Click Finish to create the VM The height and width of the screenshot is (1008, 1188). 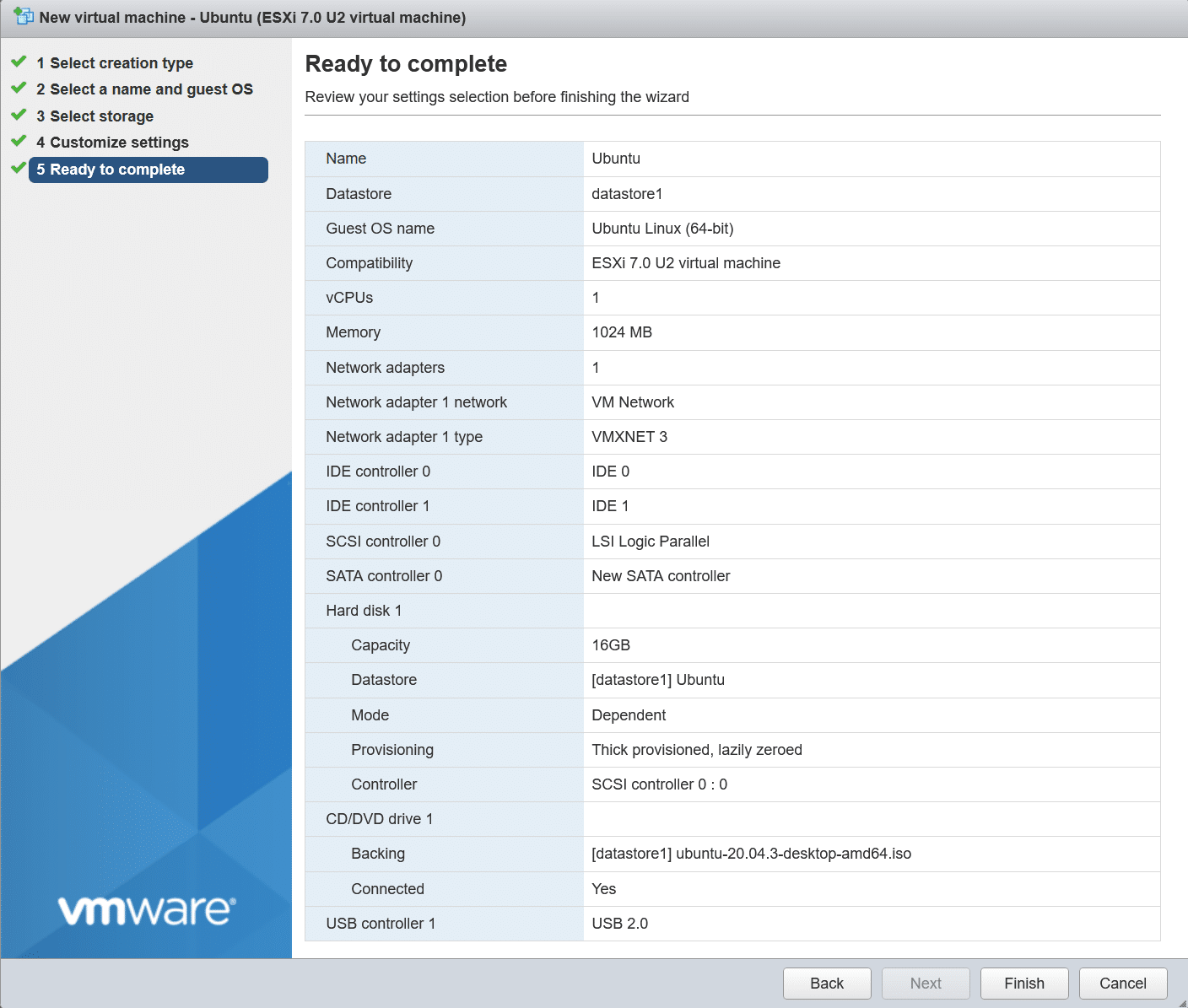click(x=1024, y=984)
